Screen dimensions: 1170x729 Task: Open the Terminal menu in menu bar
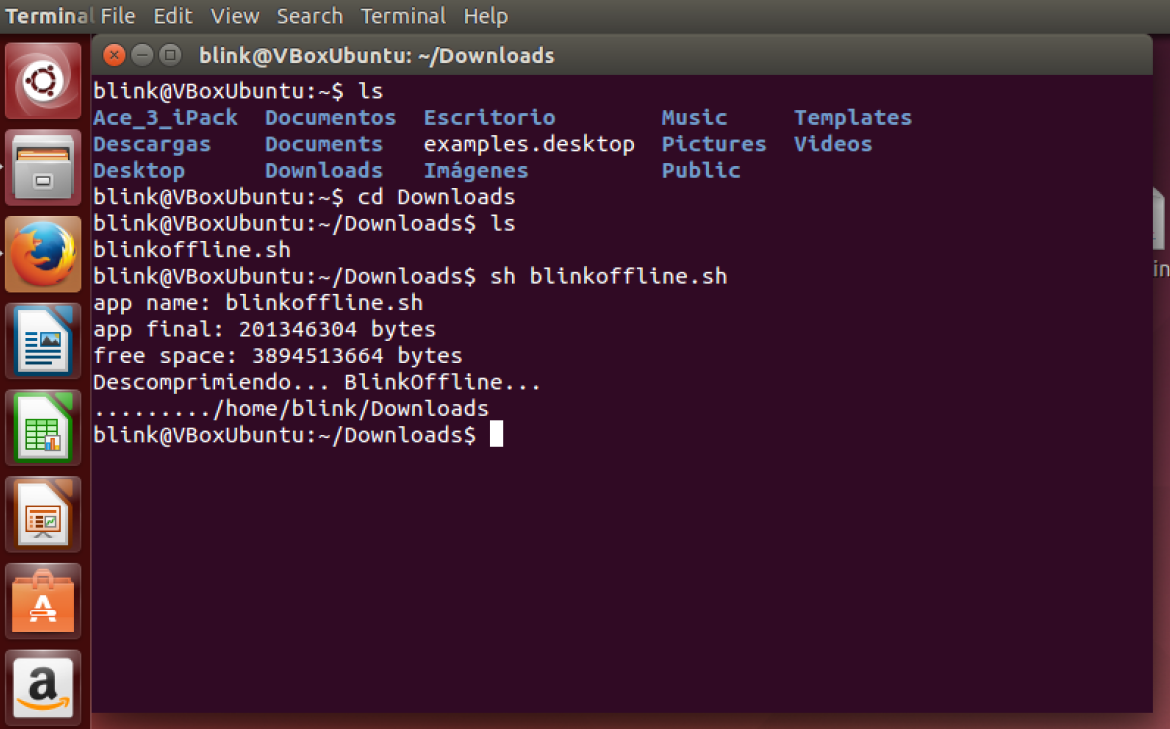point(402,16)
